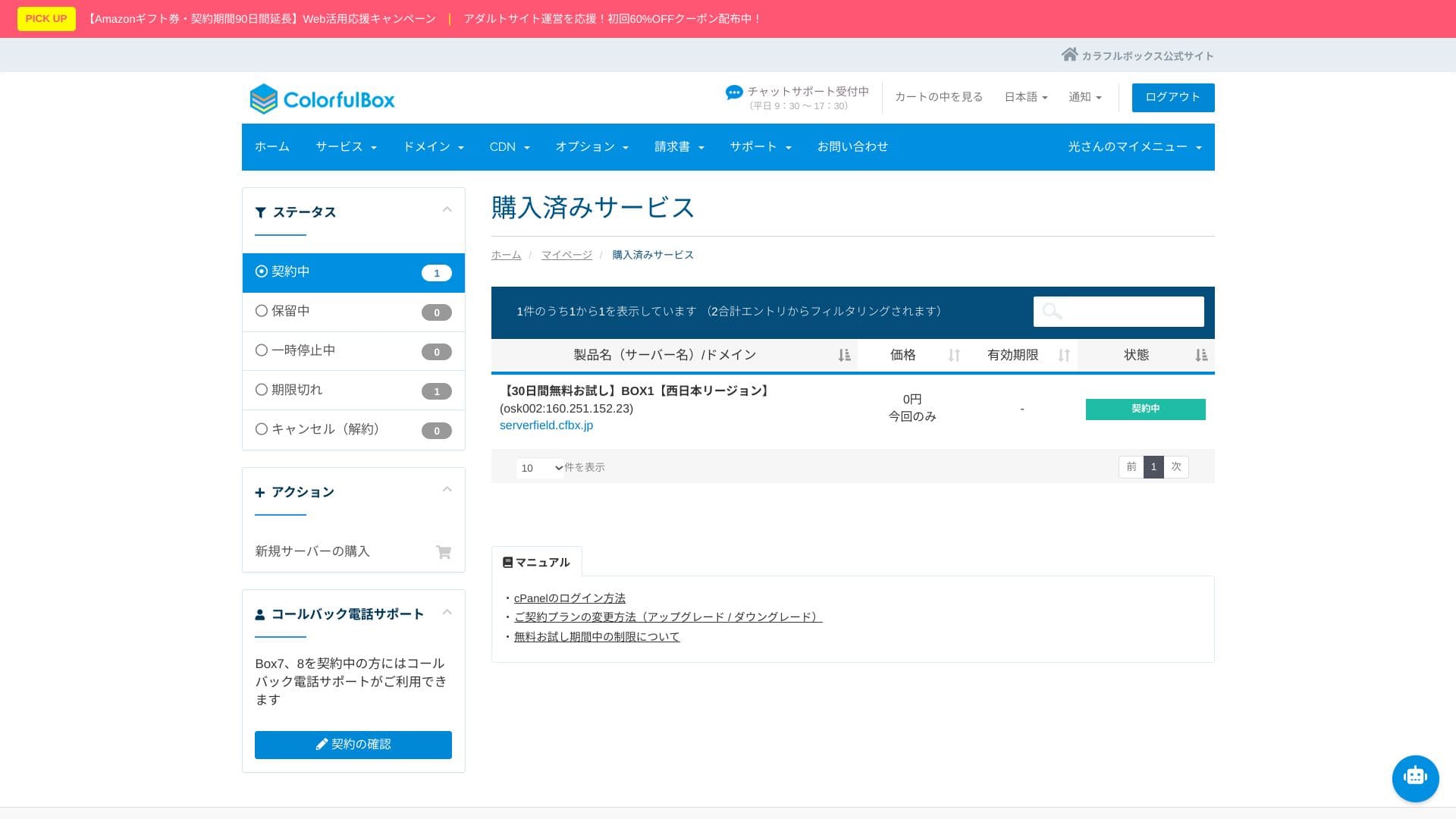The height and width of the screenshot is (819, 1456).
Task: Open the chatbot robot icon
Action: pyautogui.click(x=1415, y=778)
